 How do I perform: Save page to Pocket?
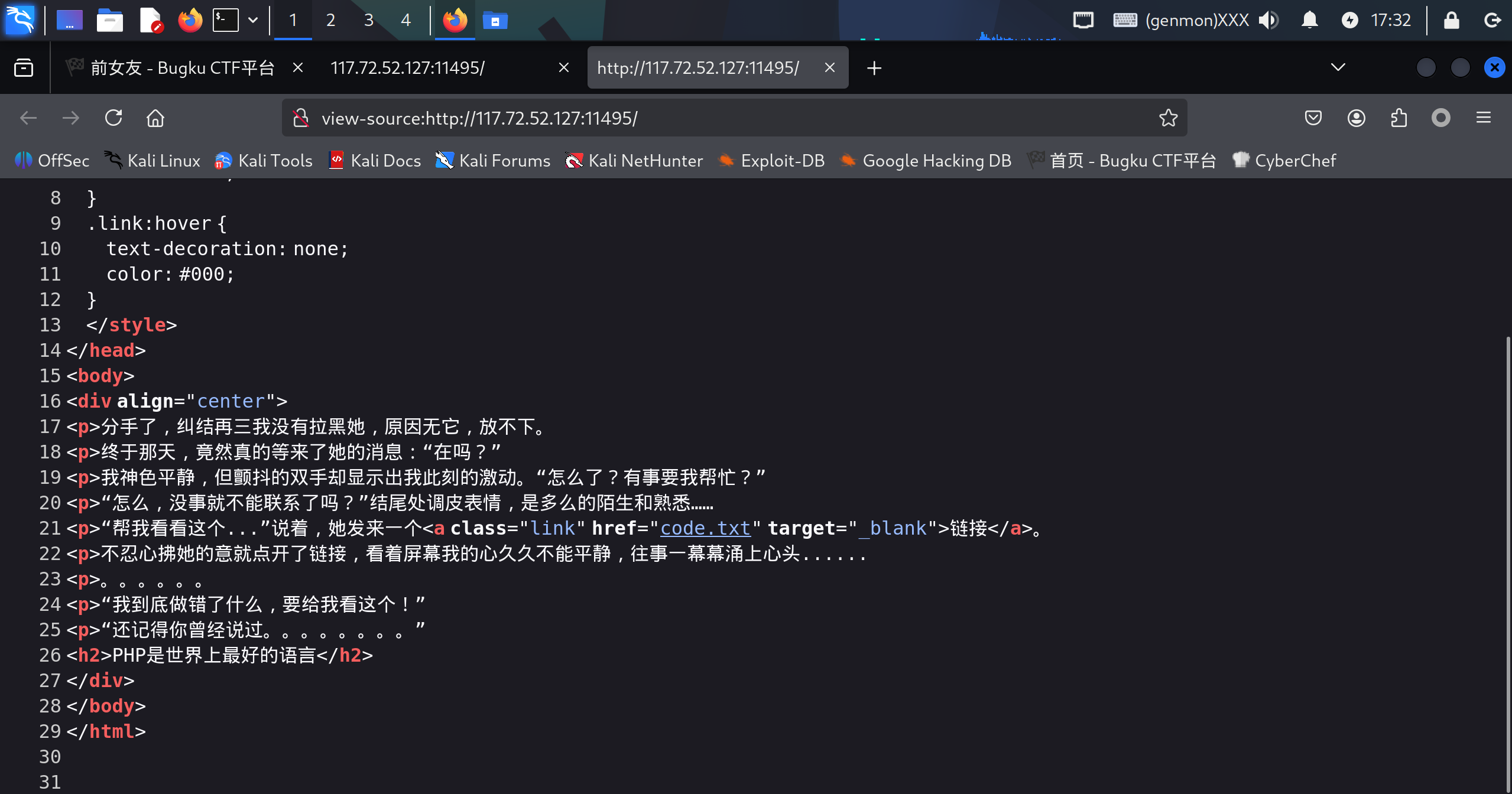tap(1313, 118)
